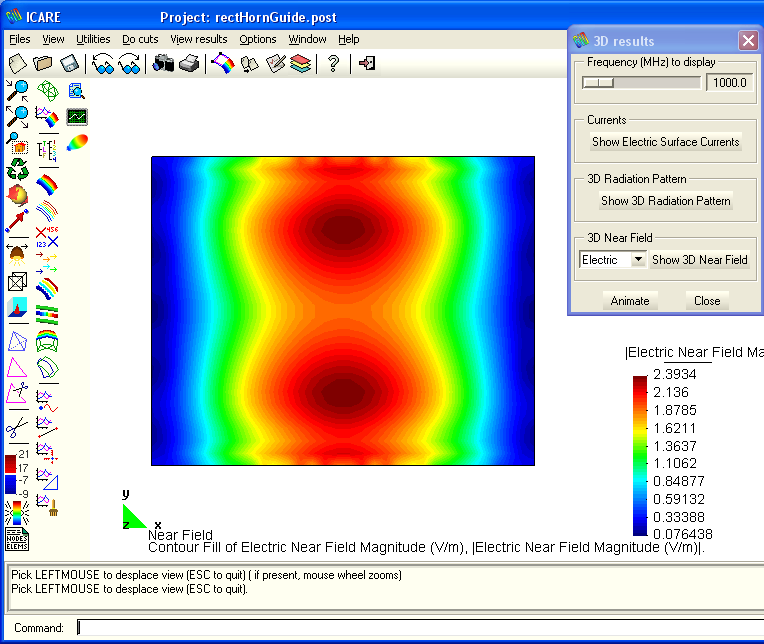Screen dimensions: 764x644
Task: Click the colored tree list icon
Action: click(x=47, y=150)
